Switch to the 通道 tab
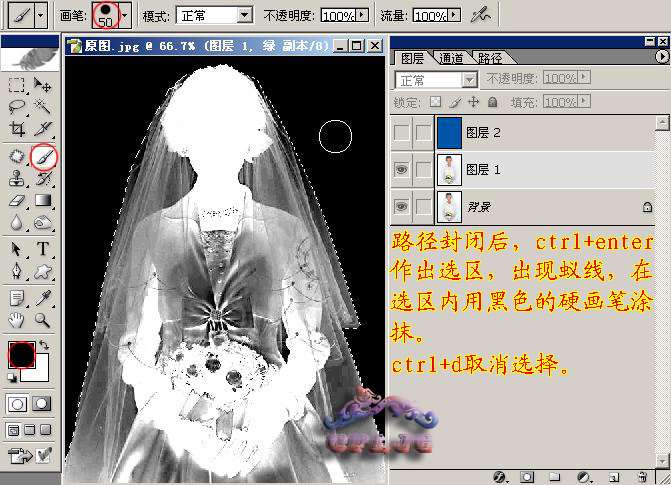 tap(451, 58)
